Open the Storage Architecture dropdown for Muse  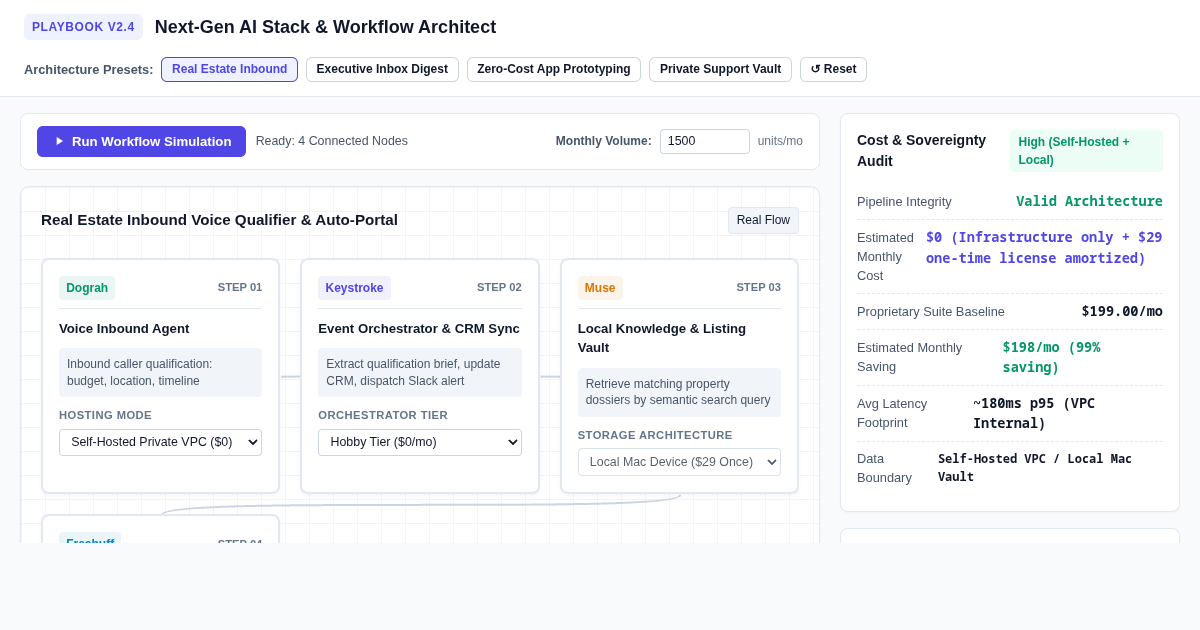(679, 462)
